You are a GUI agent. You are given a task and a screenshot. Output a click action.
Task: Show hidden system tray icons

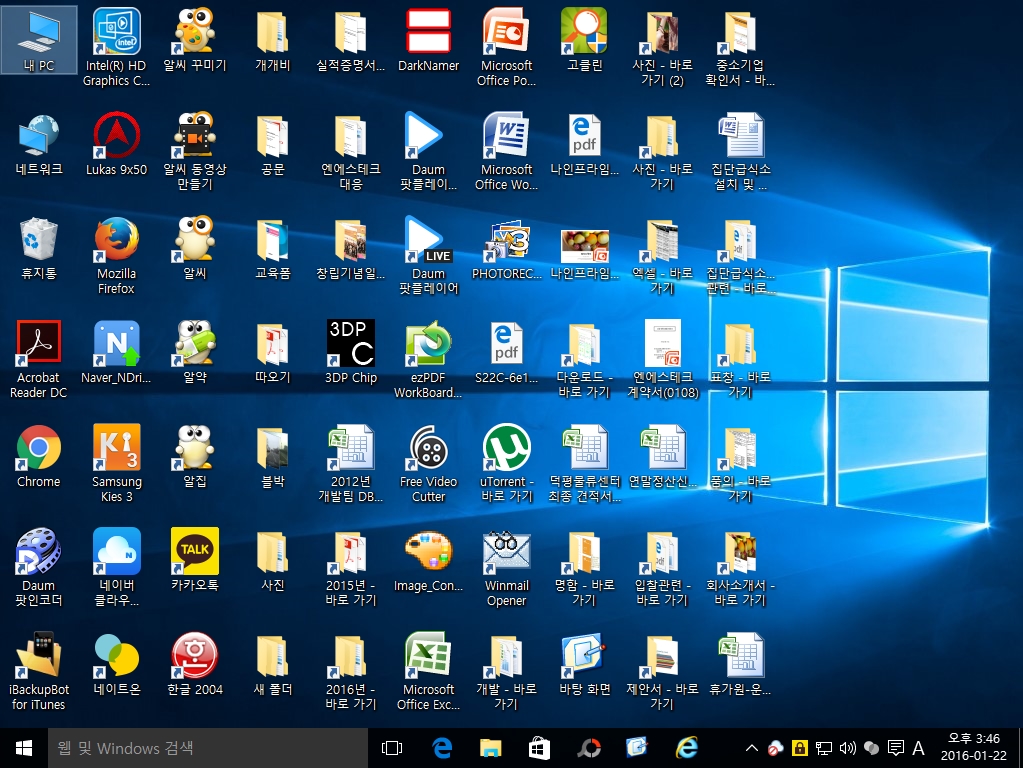point(752,748)
